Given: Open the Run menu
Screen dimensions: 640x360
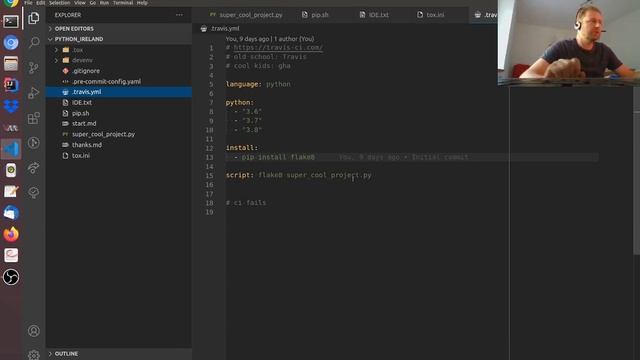Looking at the screenshot, I should [104, 2].
